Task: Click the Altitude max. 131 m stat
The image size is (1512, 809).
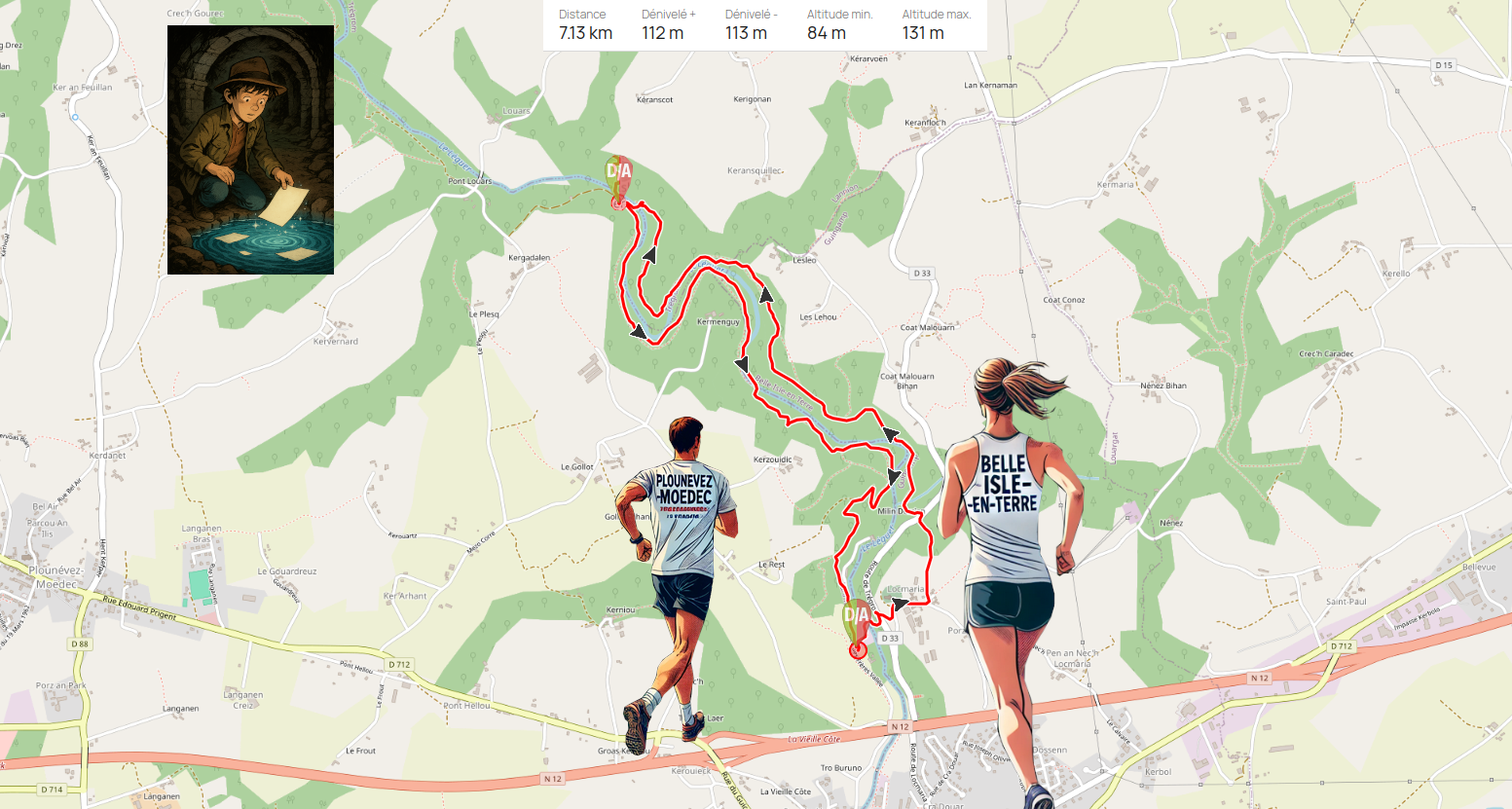Action: (x=936, y=25)
